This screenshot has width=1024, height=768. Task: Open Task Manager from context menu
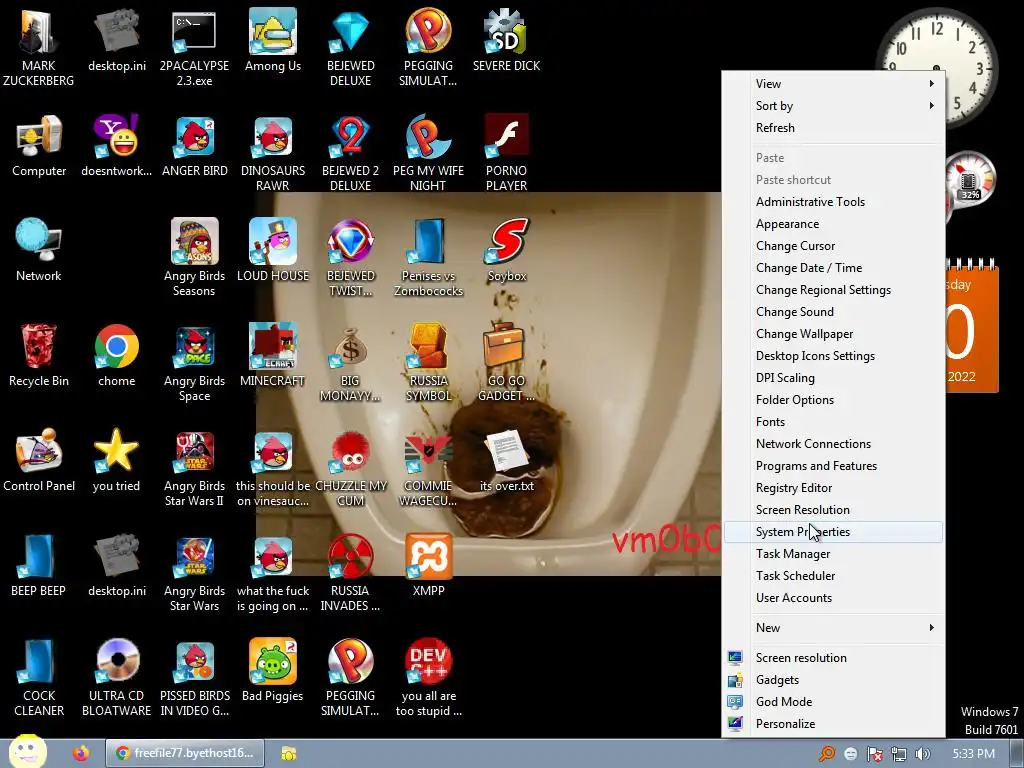(833, 554)
